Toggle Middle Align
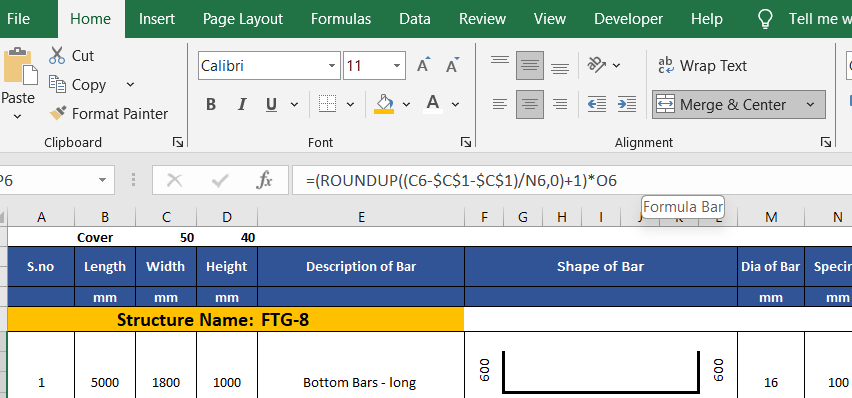The image size is (852, 398). tap(530, 66)
